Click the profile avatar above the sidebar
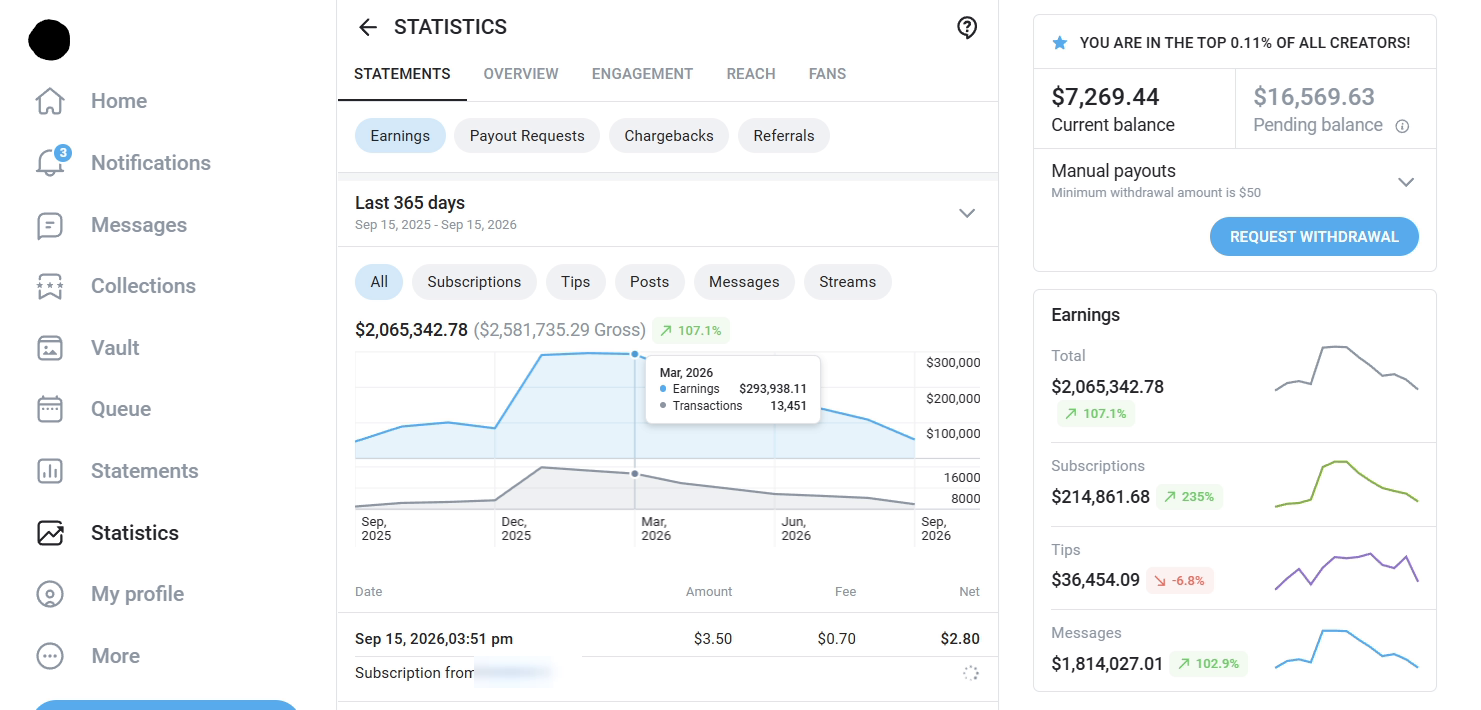 pos(50,40)
